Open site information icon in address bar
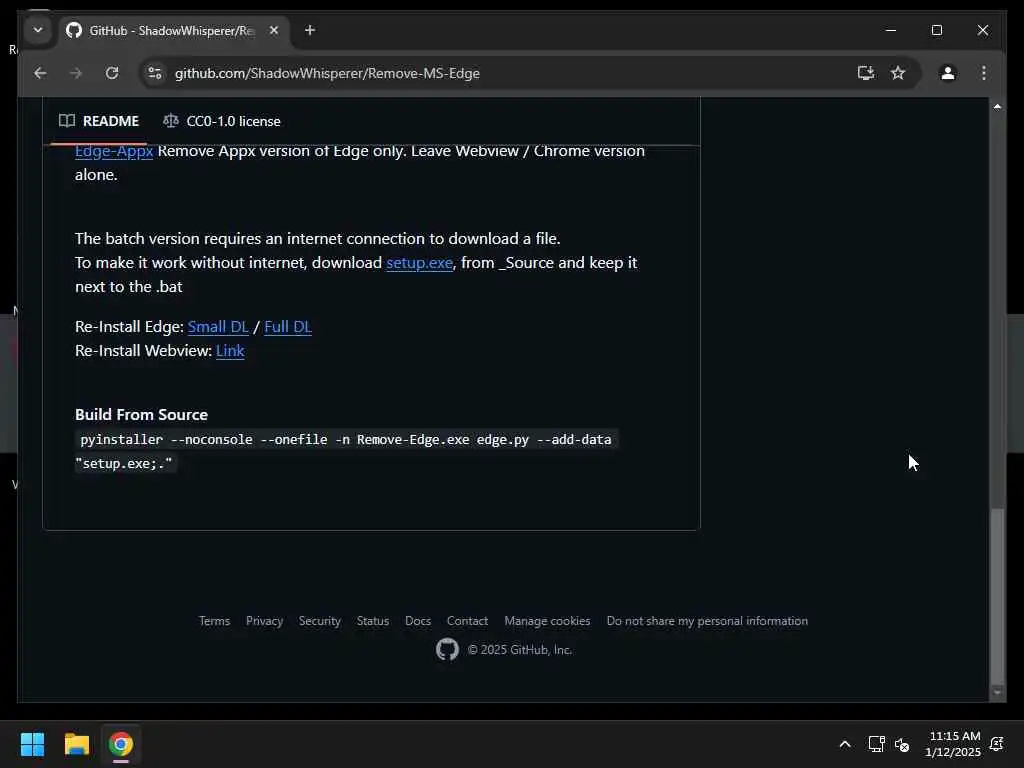This screenshot has height=768, width=1024. tap(155, 73)
